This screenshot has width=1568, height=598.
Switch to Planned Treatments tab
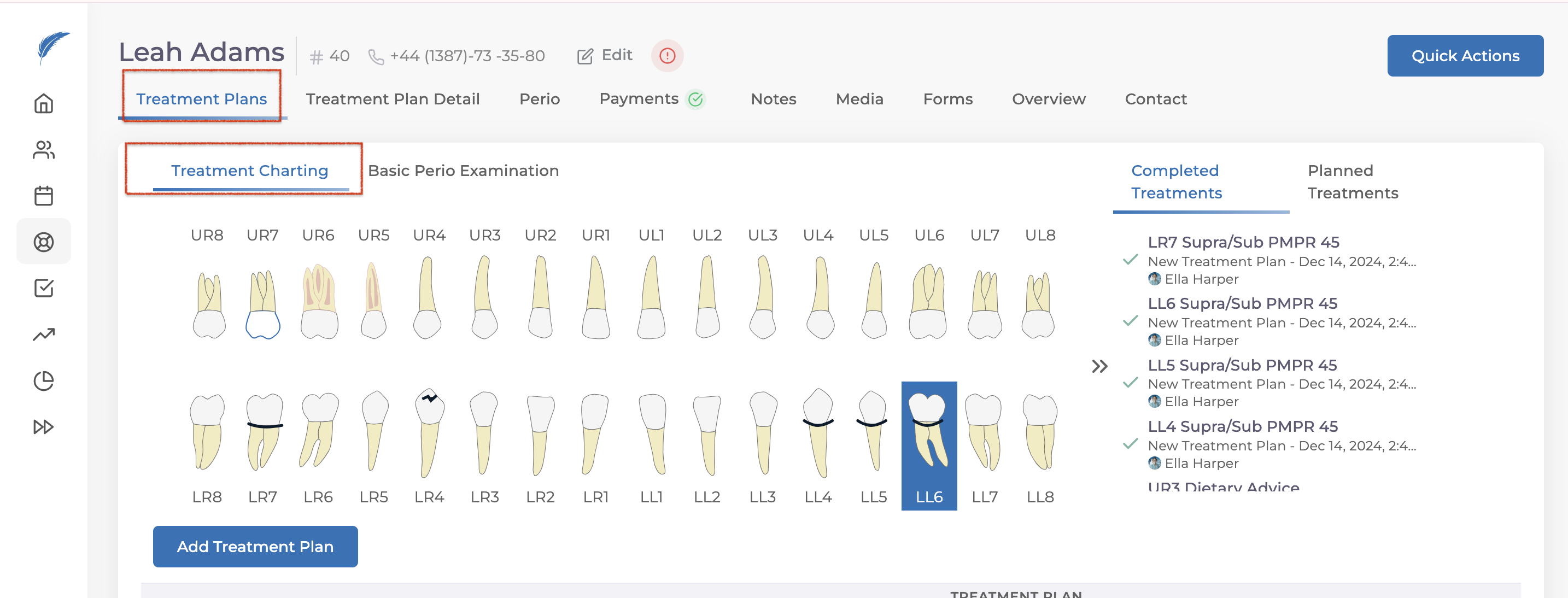point(1352,181)
